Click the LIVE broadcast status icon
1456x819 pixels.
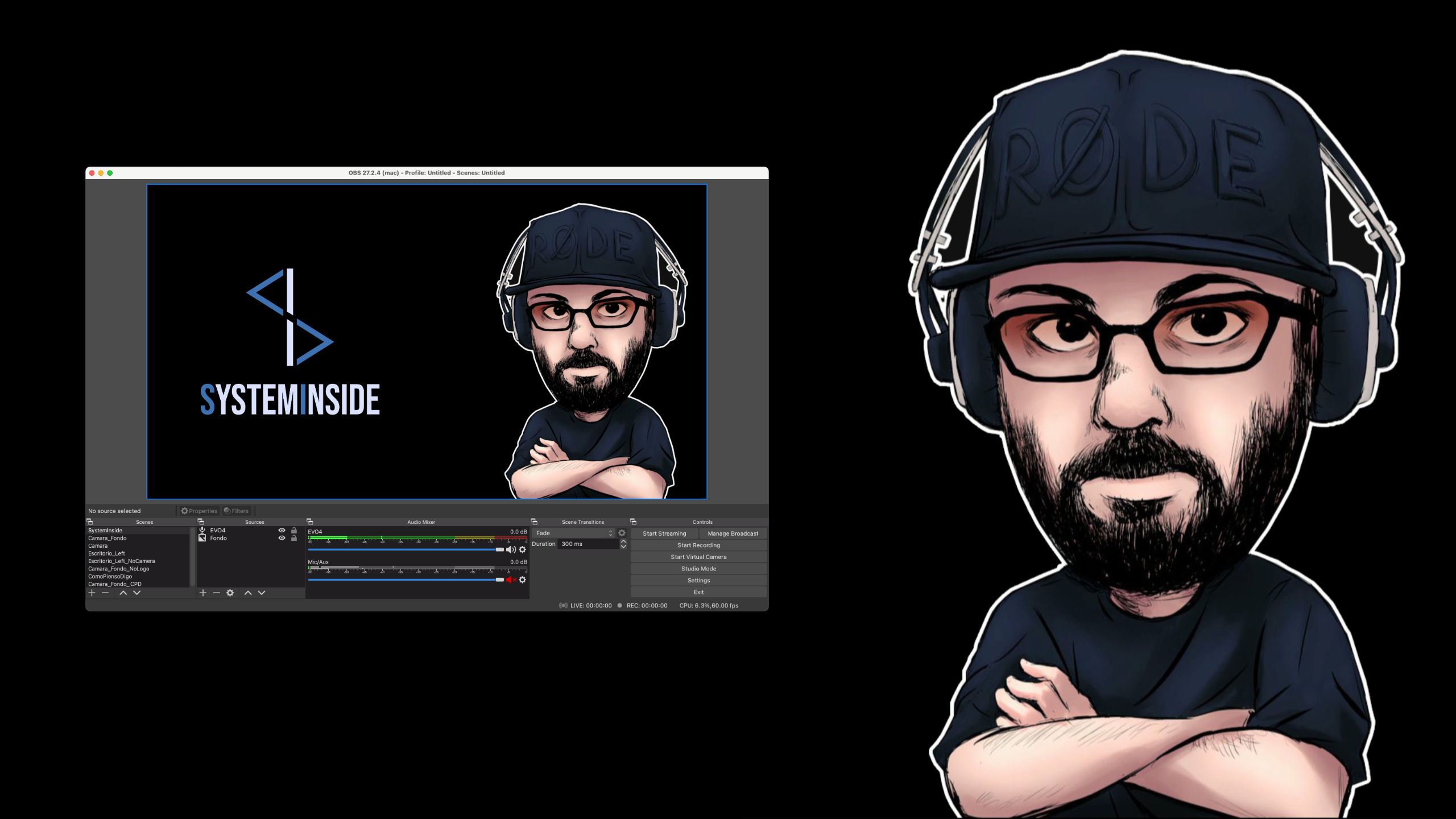[563, 606]
